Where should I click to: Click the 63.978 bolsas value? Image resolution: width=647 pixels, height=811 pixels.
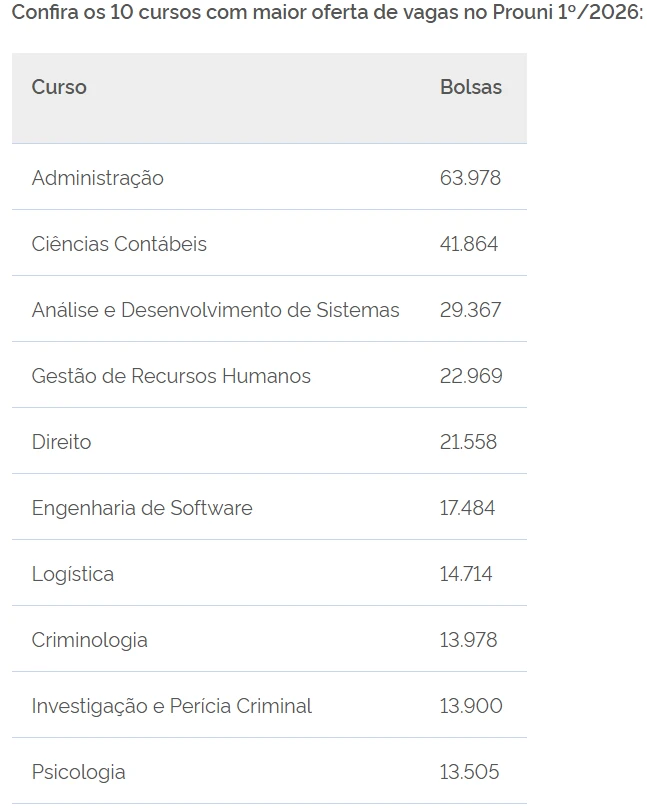tap(470, 178)
